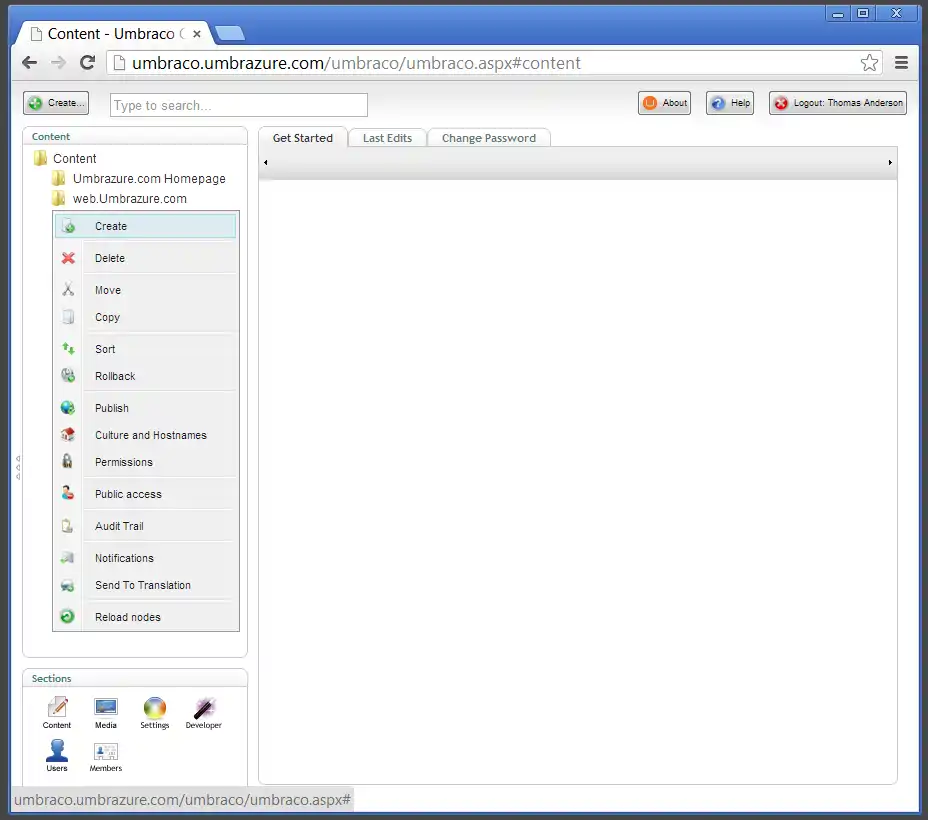Click the Audit Trail clipboard icon
The height and width of the screenshot is (820, 928).
(x=67, y=526)
